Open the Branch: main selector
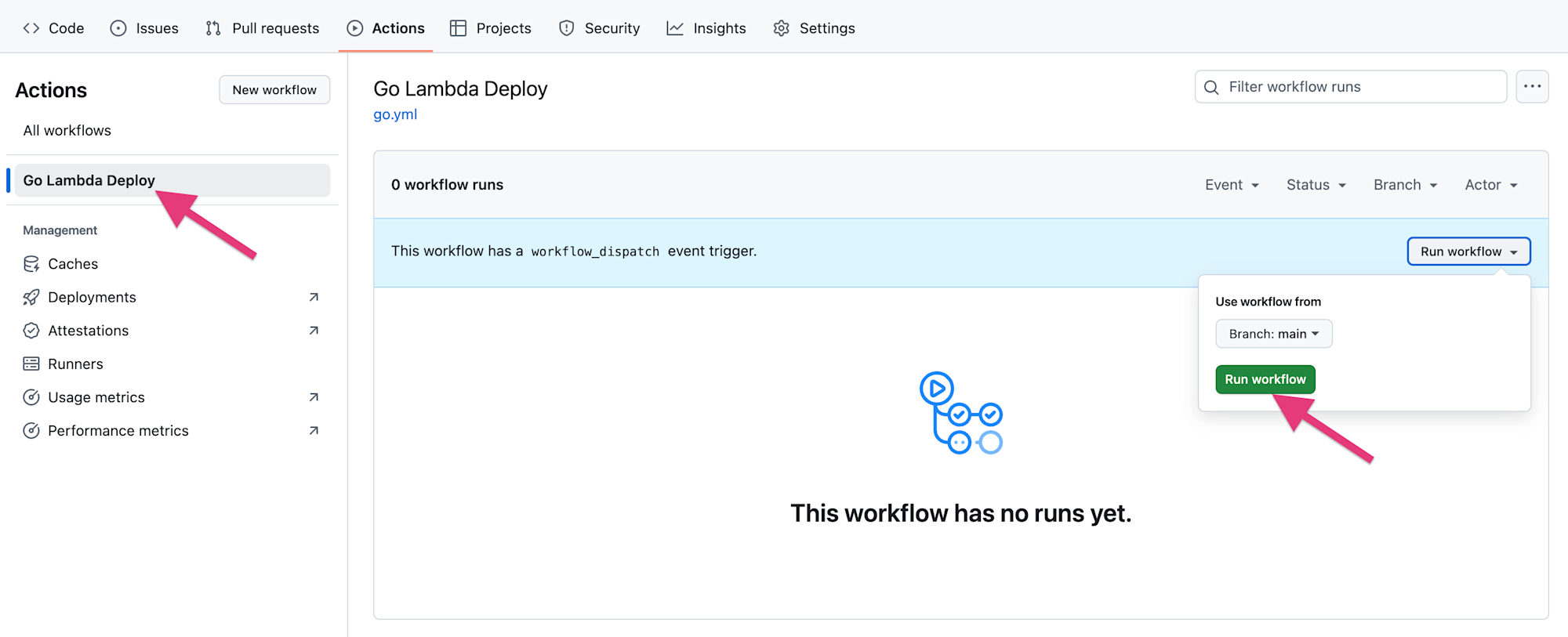Image resolution: width=1568 pixels, height=637 pixels. 1273,334
